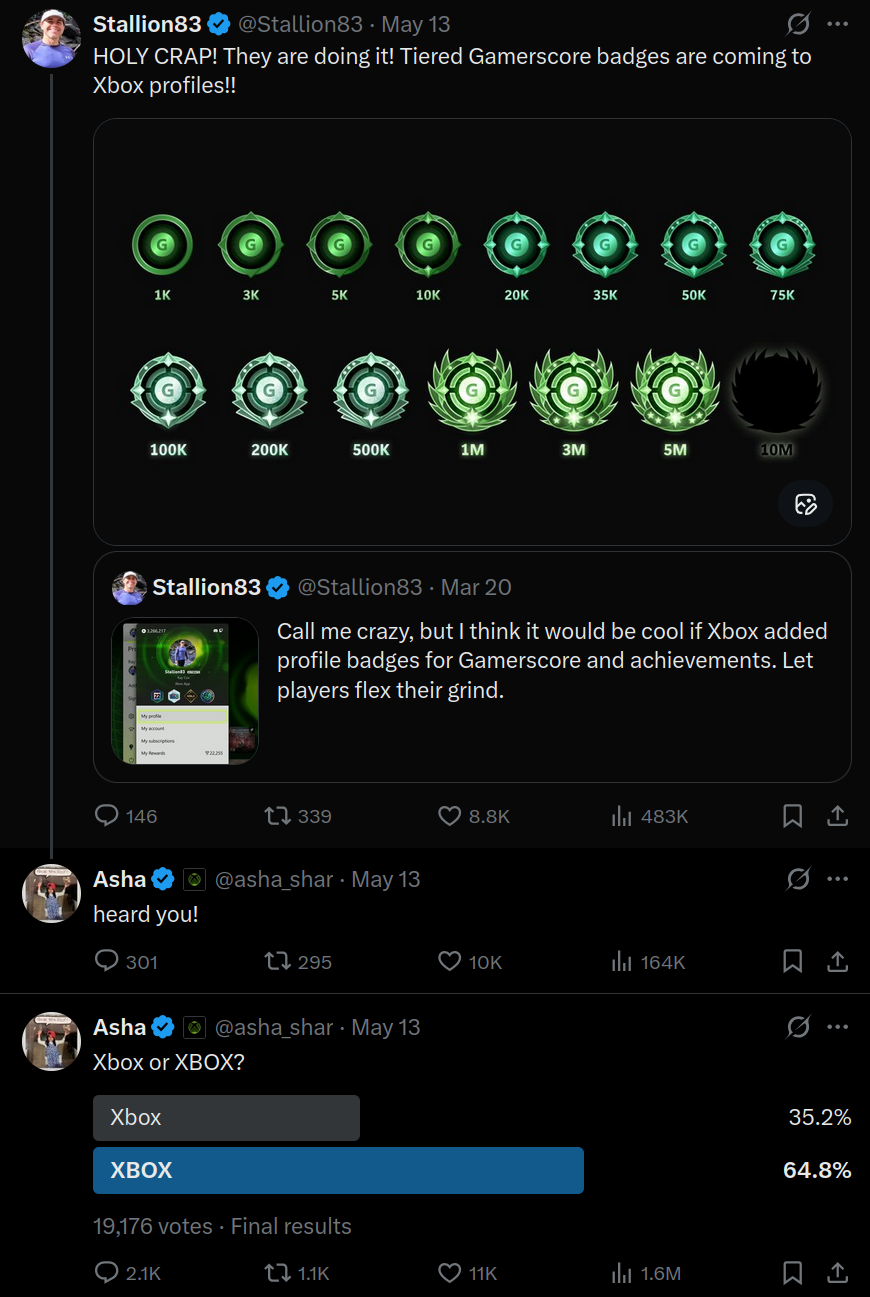Share Asha's Xbox or XBOX poll tweet

[838, 1273]
